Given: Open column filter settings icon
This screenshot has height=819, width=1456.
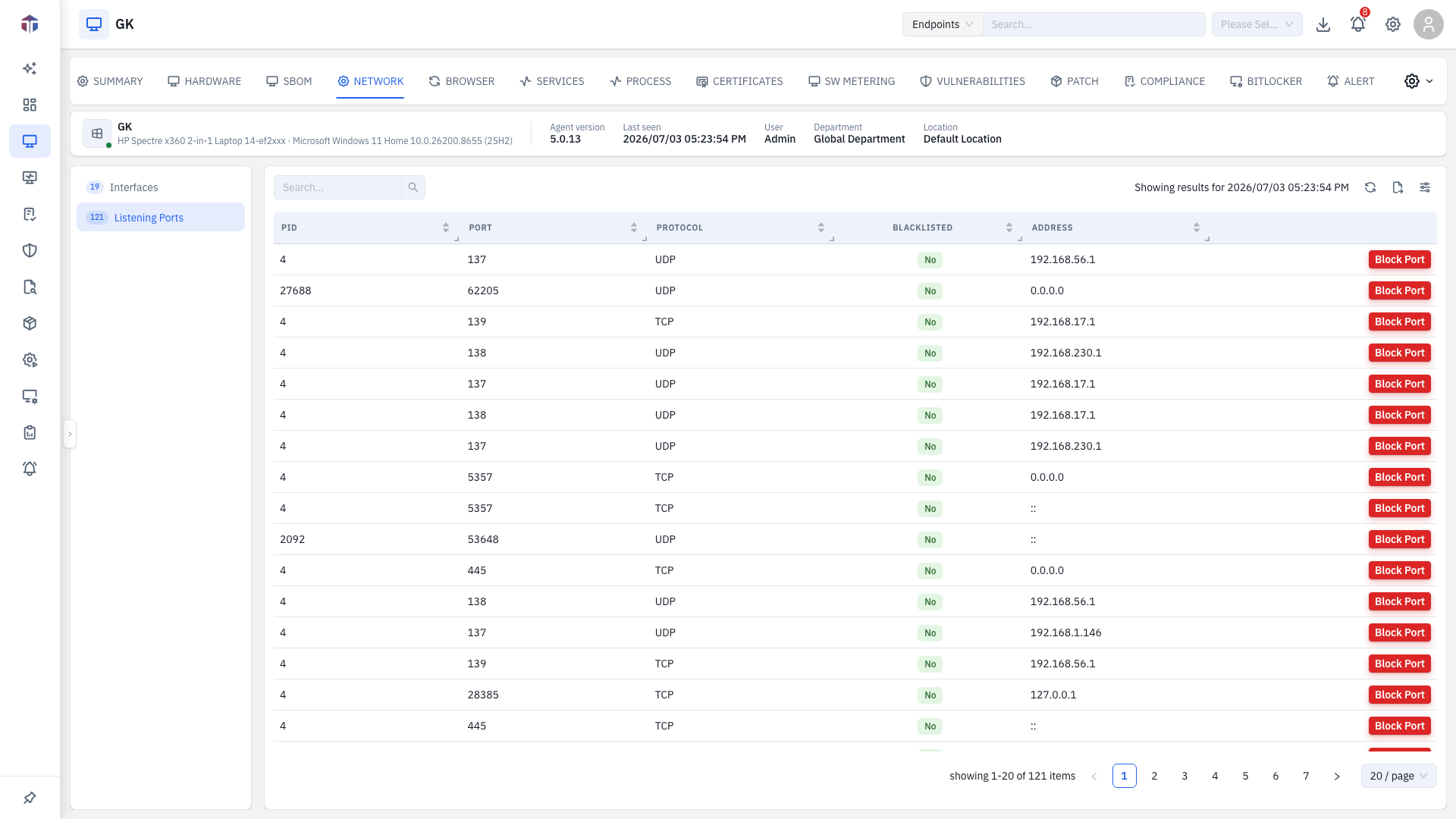Looking at the screenshot, I should pyautogui.click(x=1425, y=187).
